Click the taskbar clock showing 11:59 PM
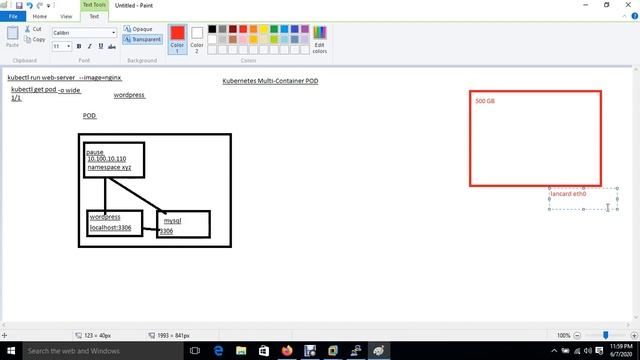The width and height of the screenshot is (640, 360). [x=621, y=351]
